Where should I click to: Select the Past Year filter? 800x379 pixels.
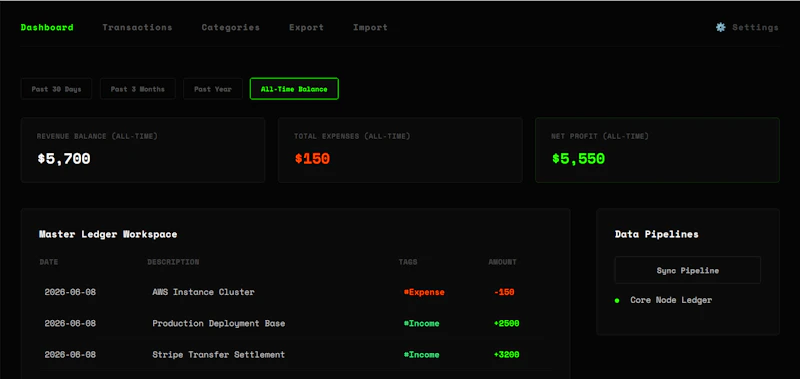[213, 89]
